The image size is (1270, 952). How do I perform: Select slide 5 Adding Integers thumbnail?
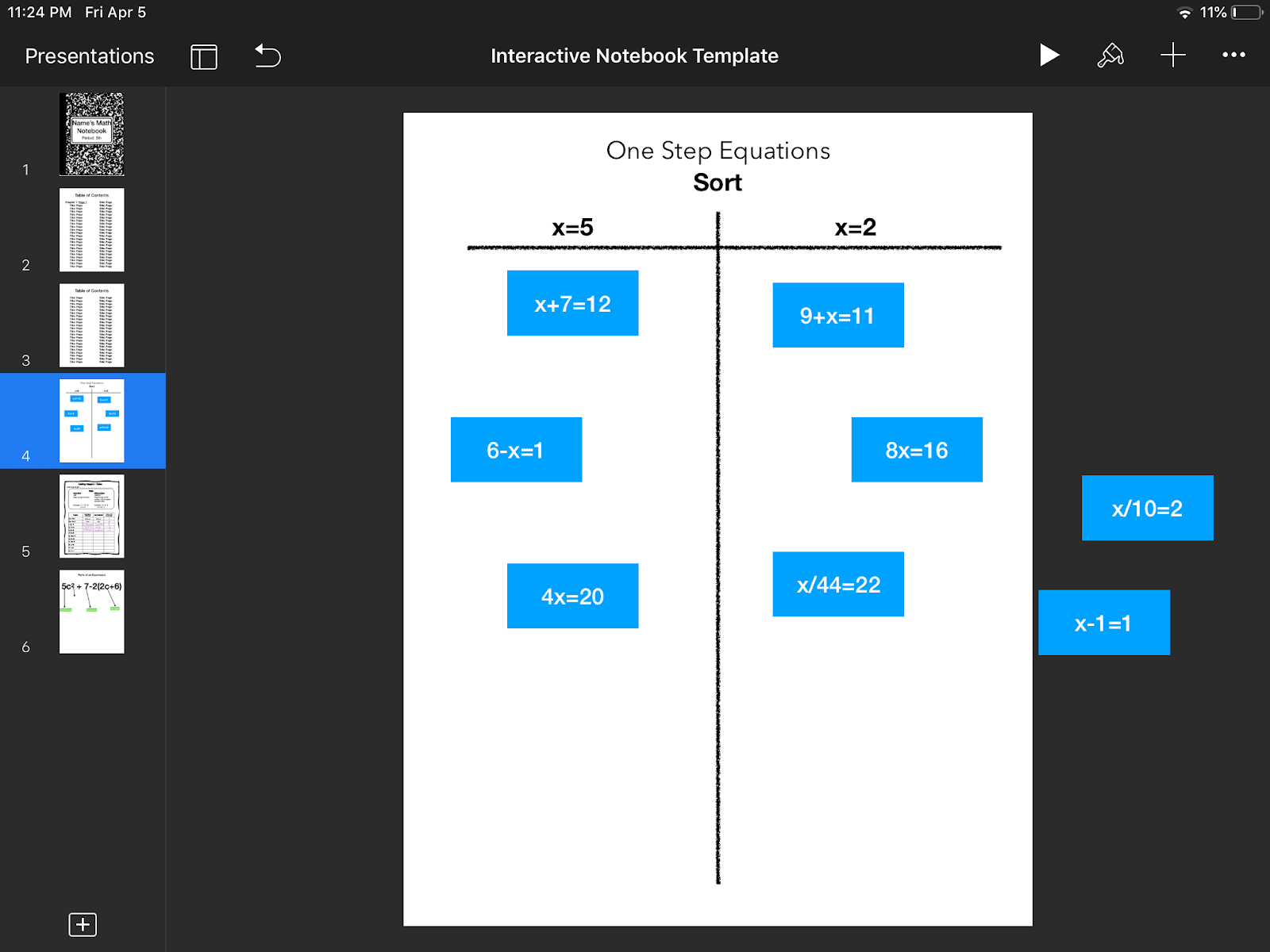coord(91,516)
